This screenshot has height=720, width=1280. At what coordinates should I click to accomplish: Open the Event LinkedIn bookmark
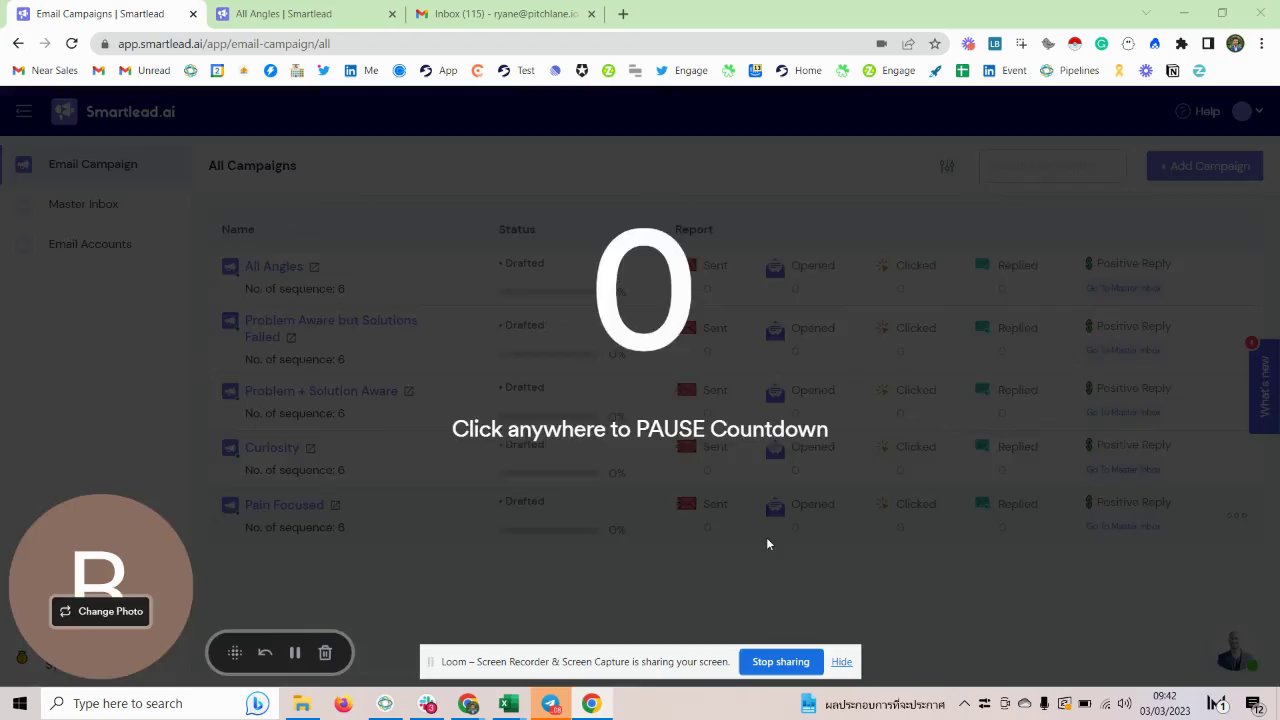coord(1005,71)
